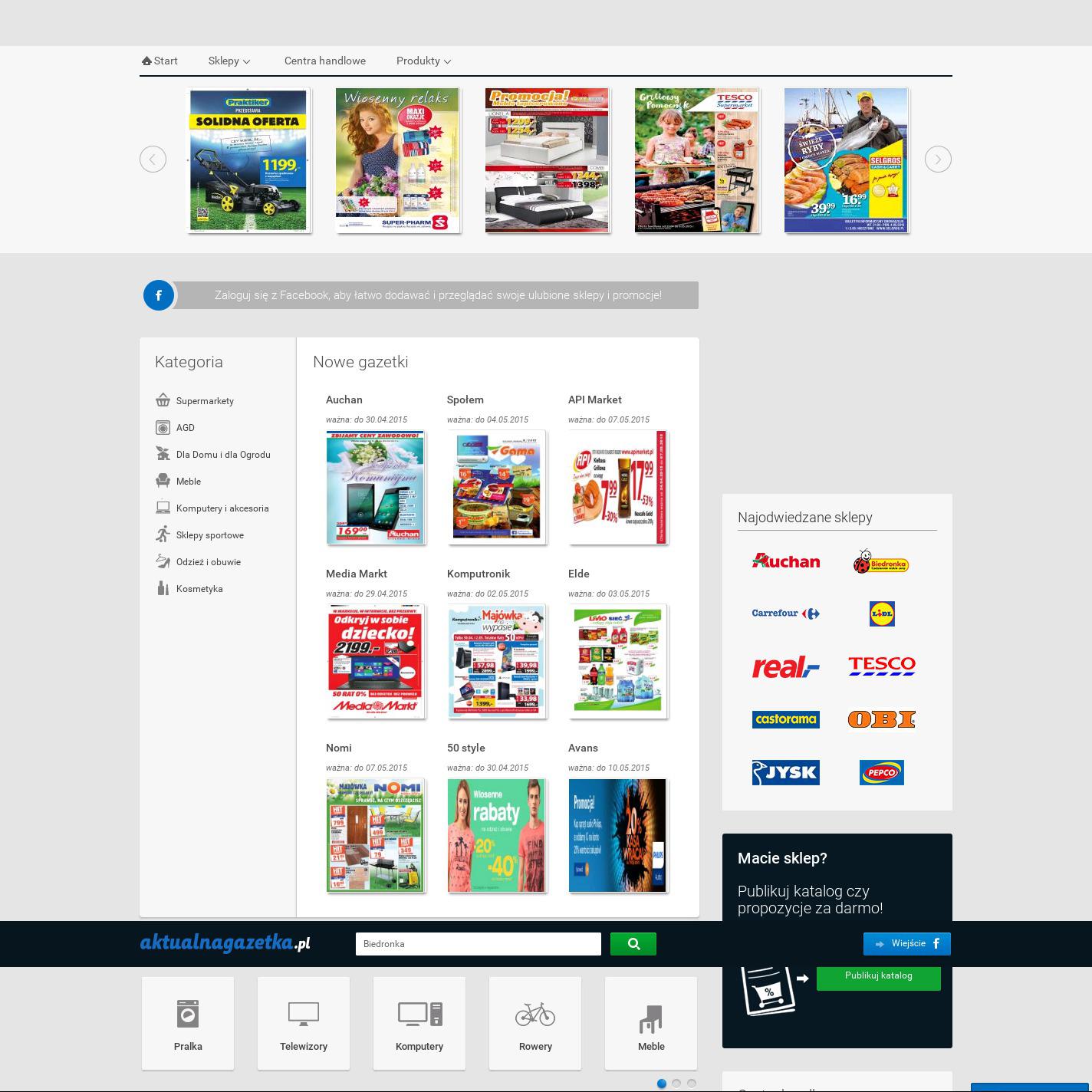Image resolution: width=1092 pixels, height=1092 pixels.
Task: Open the Castorama store logo
Action: (786, 719)
